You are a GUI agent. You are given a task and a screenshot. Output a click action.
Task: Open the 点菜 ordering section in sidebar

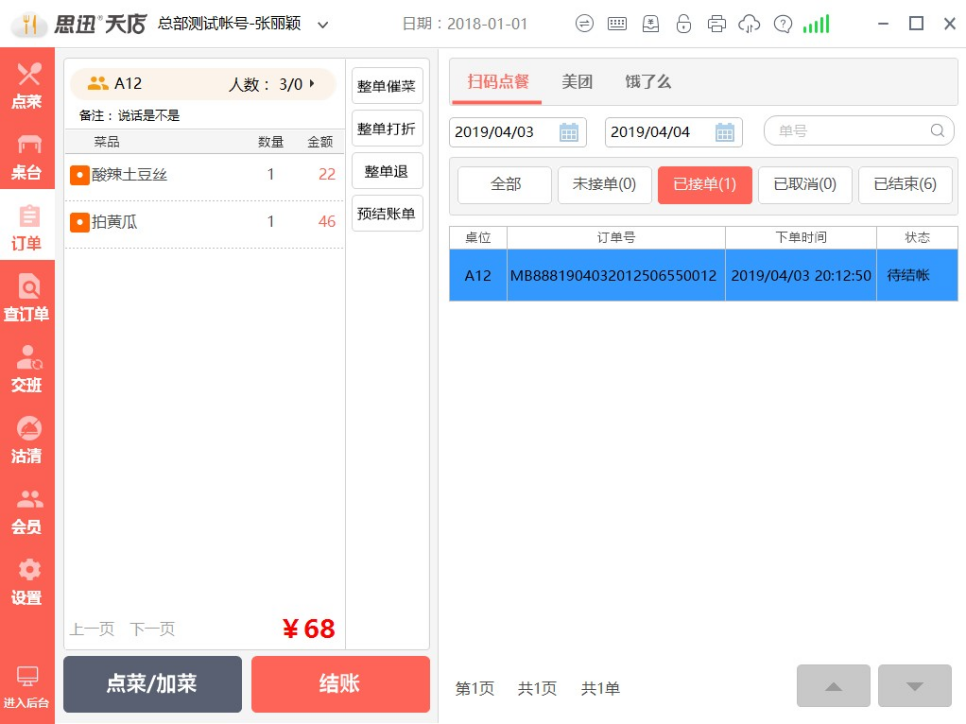click(27, 84)
